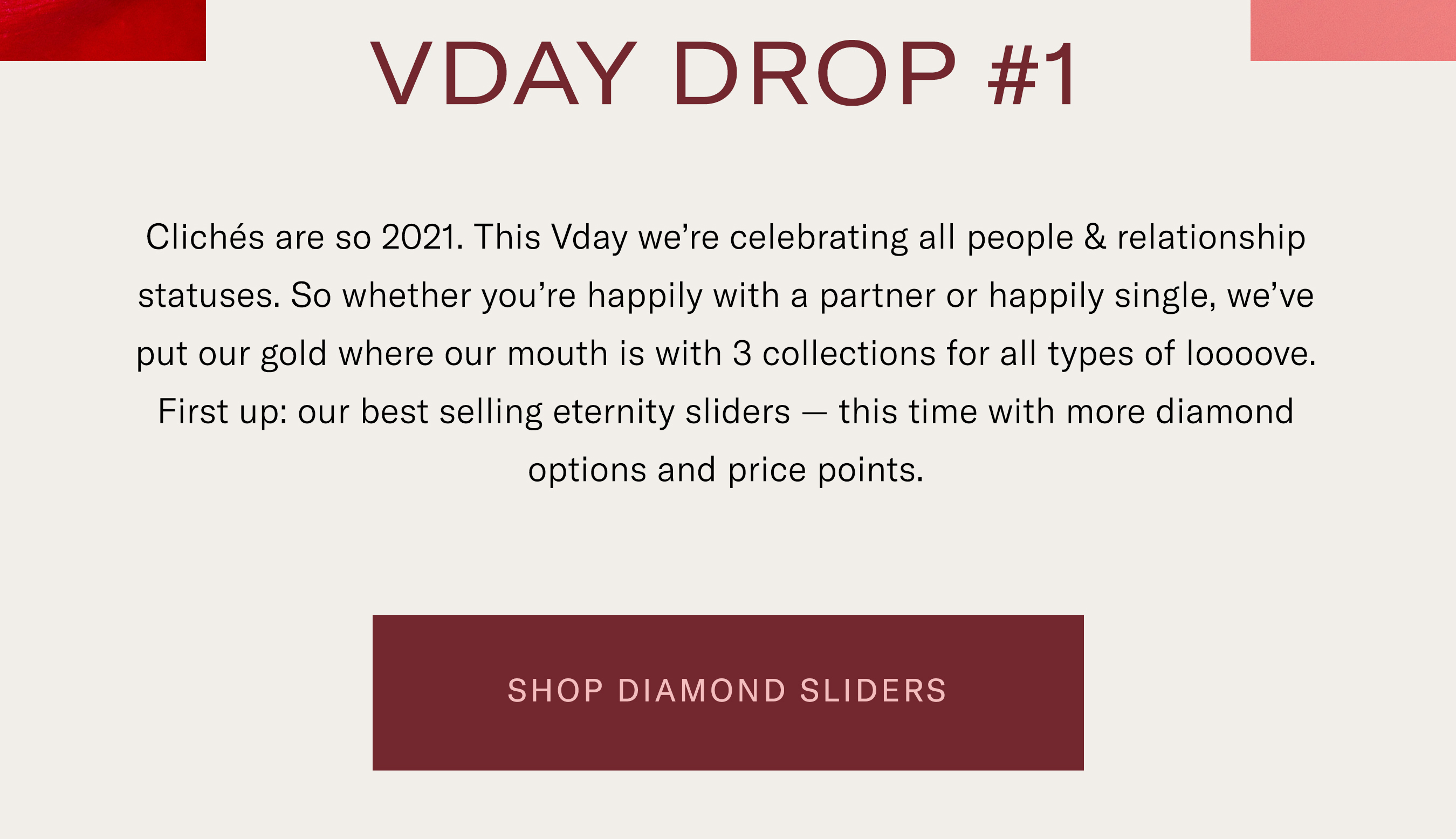Click the words "First up:" in the paragraph

tap(222, 412)
